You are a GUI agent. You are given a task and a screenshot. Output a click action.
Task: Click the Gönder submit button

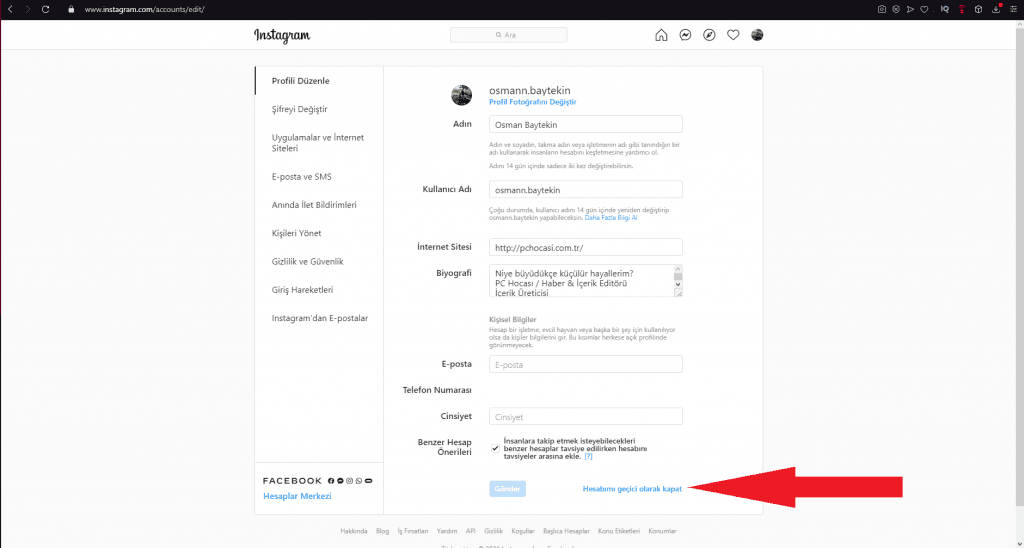click(507, 489)
